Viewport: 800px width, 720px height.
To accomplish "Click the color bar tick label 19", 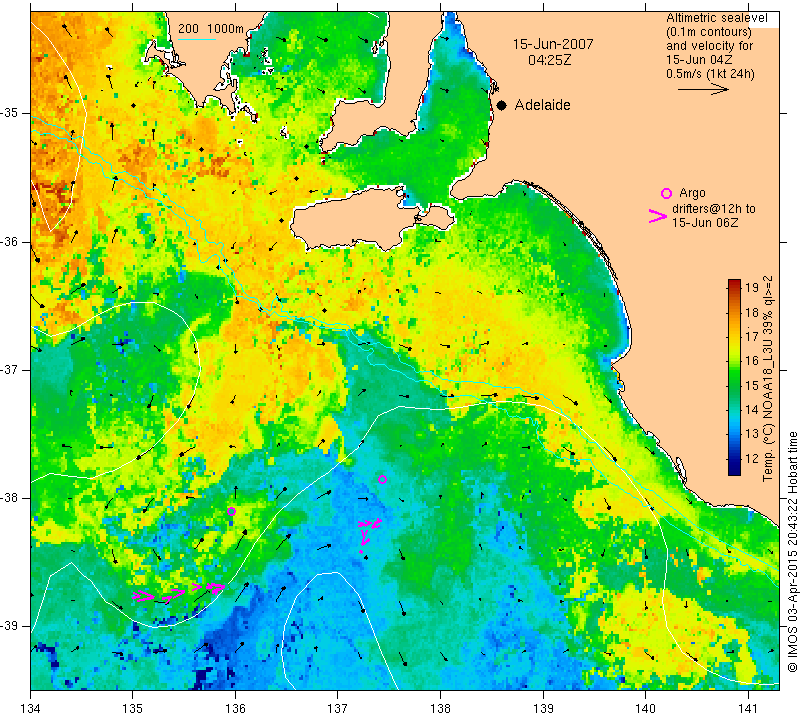I will [752, 287].
